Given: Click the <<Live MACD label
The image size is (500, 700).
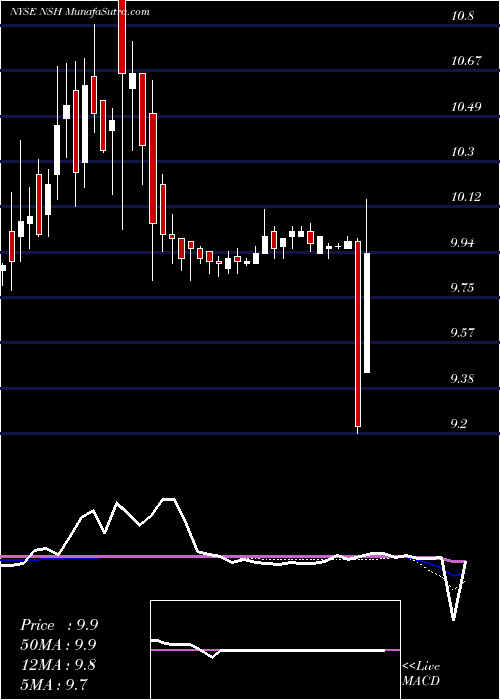Looking at the screenshot, I should click(x=421, y=673).
